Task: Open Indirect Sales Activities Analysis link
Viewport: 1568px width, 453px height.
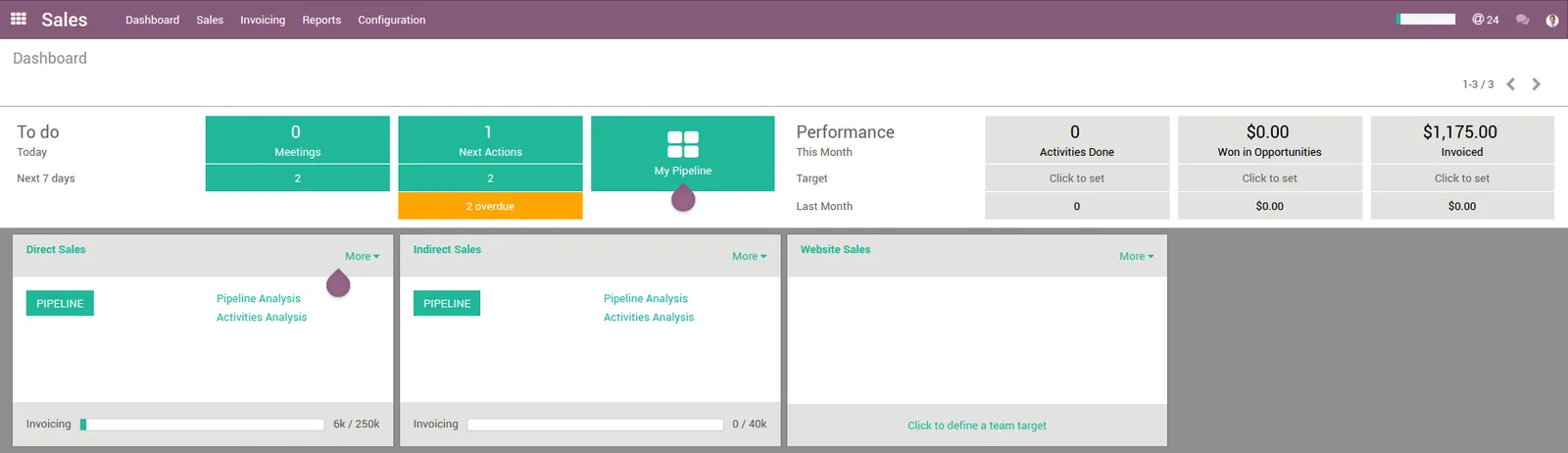Action: point(649,317)
